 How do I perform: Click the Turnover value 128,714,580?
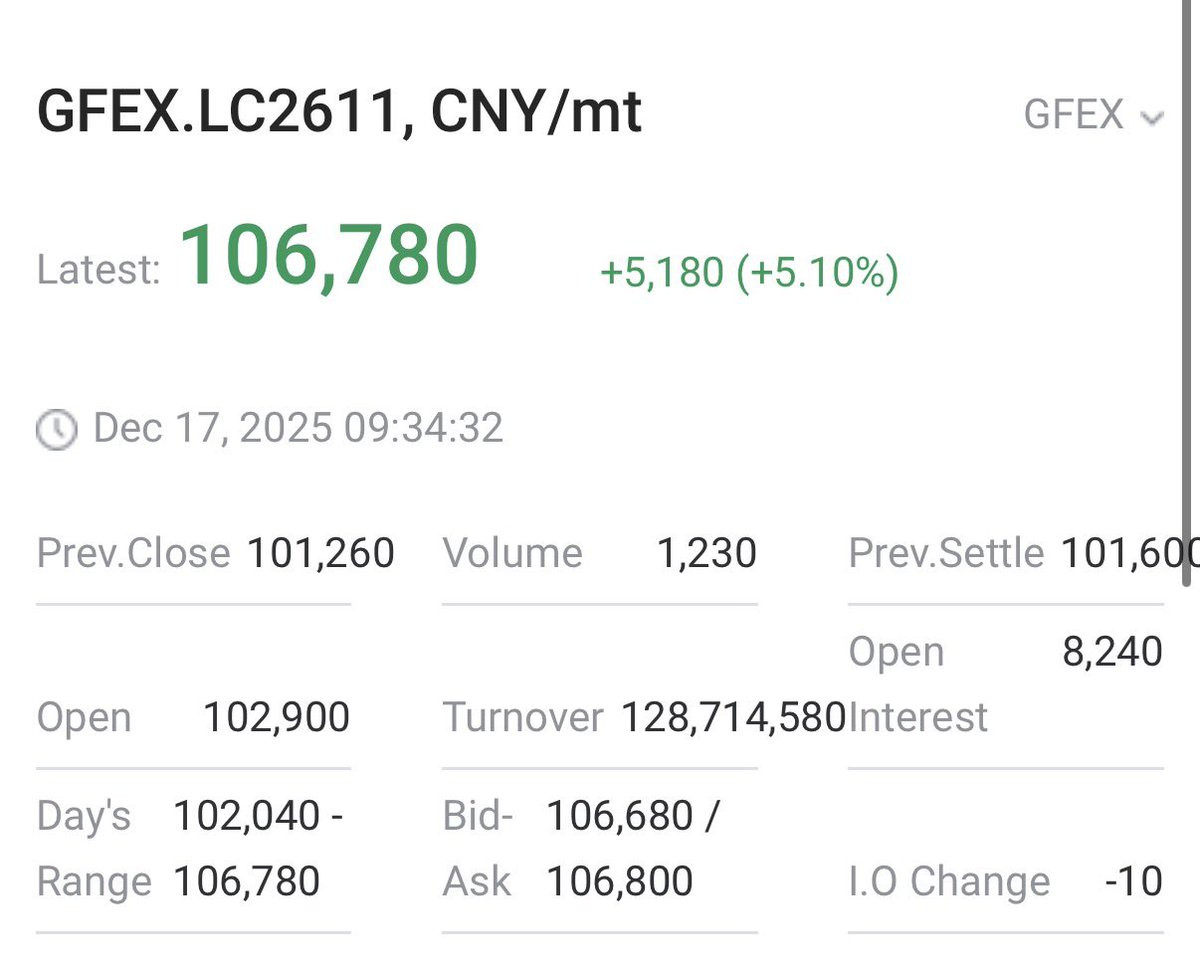(x=734, y=717)
